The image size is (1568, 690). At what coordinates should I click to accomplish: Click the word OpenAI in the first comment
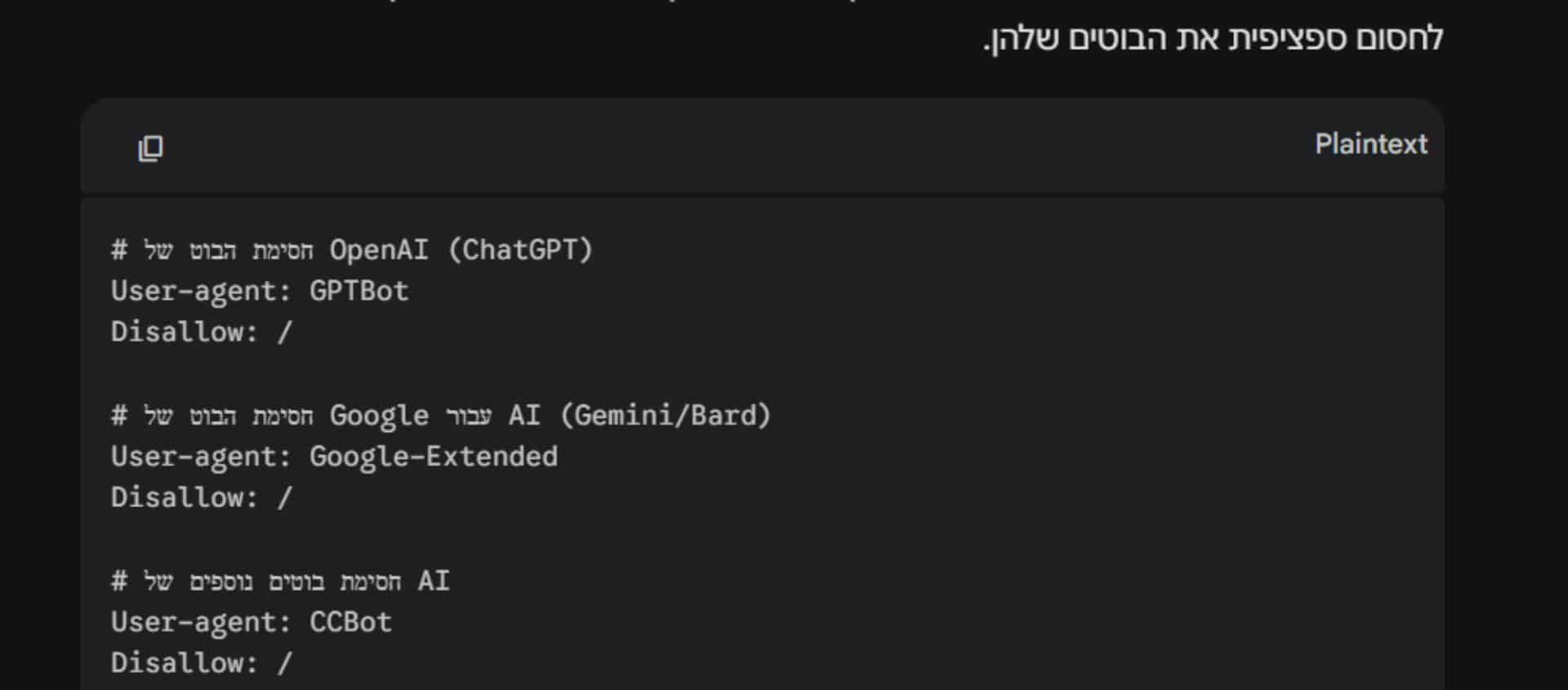(378, 250)
